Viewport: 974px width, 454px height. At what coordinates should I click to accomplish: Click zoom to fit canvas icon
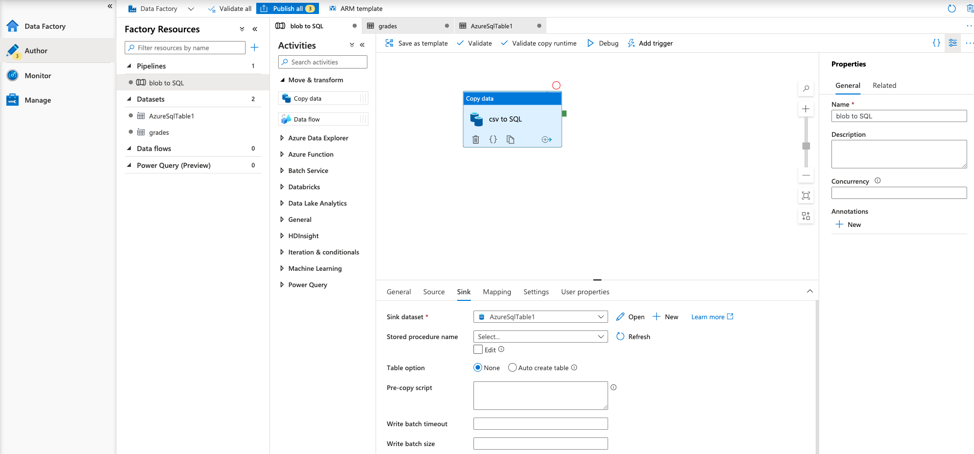[806, 196]
